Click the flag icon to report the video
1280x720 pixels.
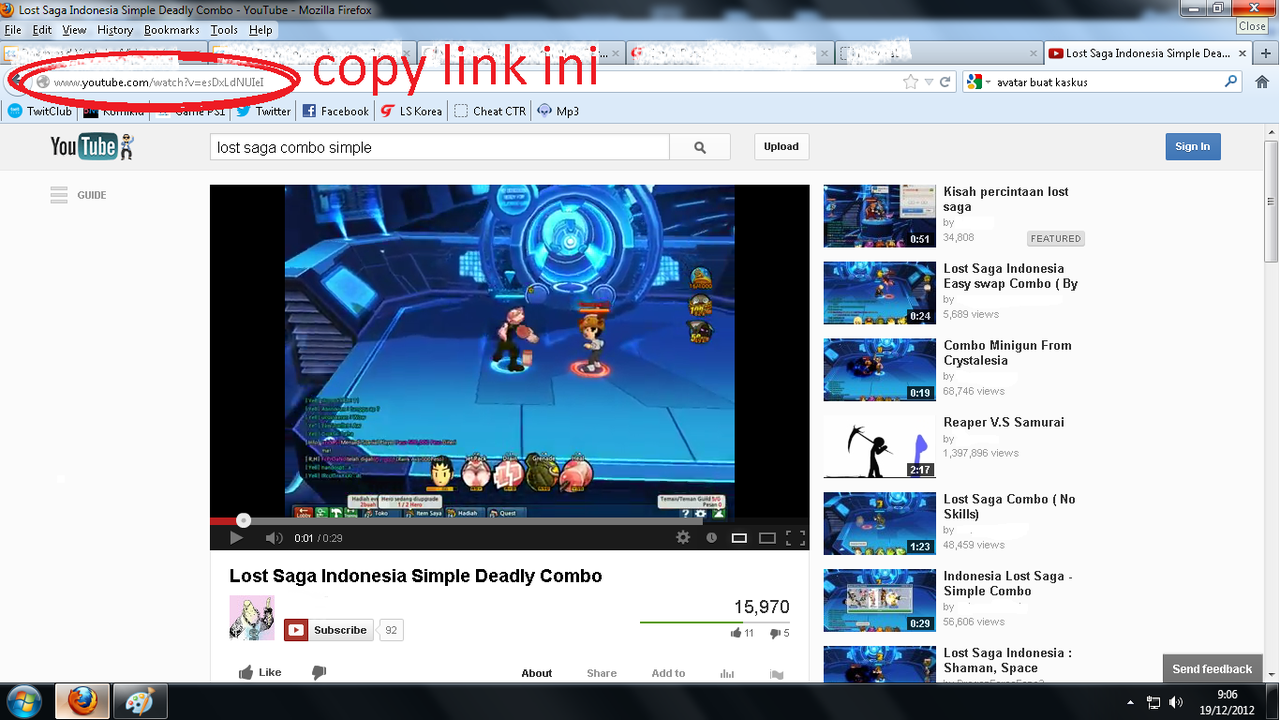777,675
